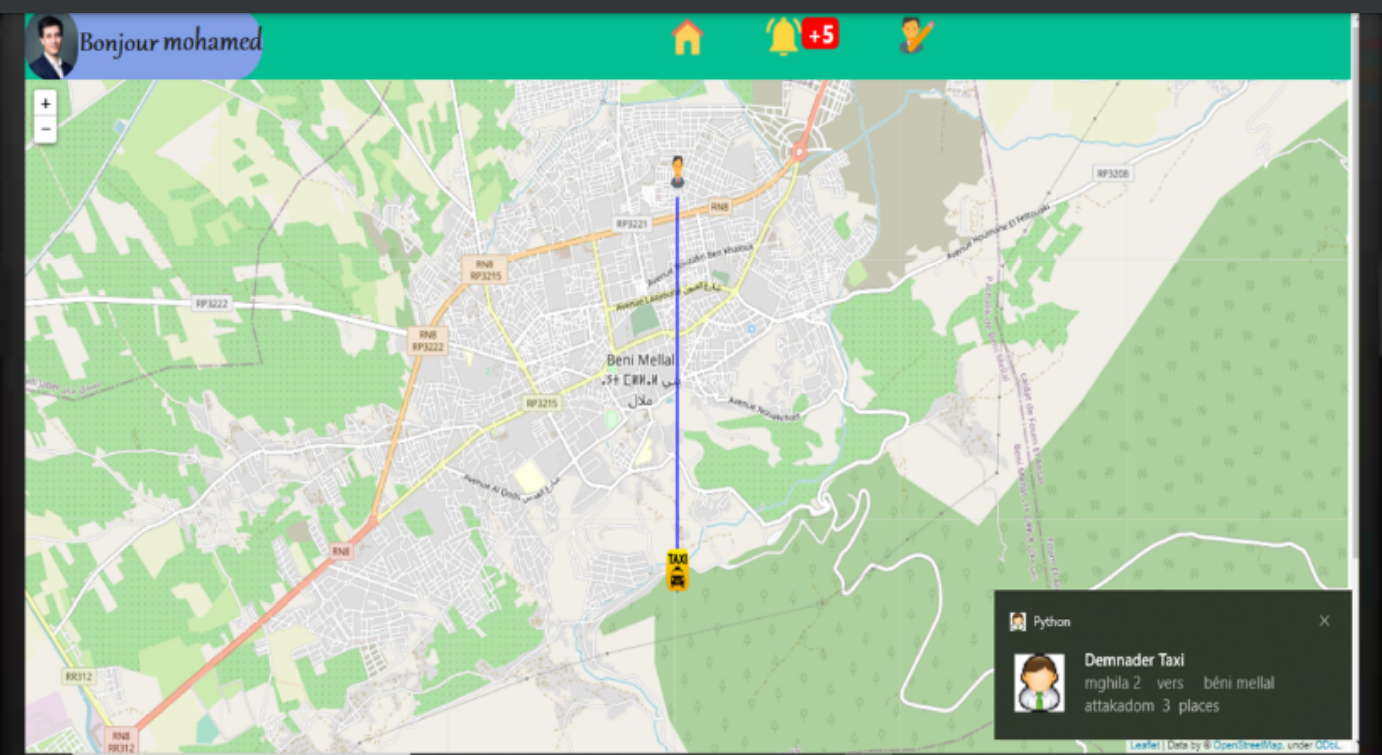Zoom out using the map minus button
Screen dimensions: 1382x755
(x=44, y=129)
